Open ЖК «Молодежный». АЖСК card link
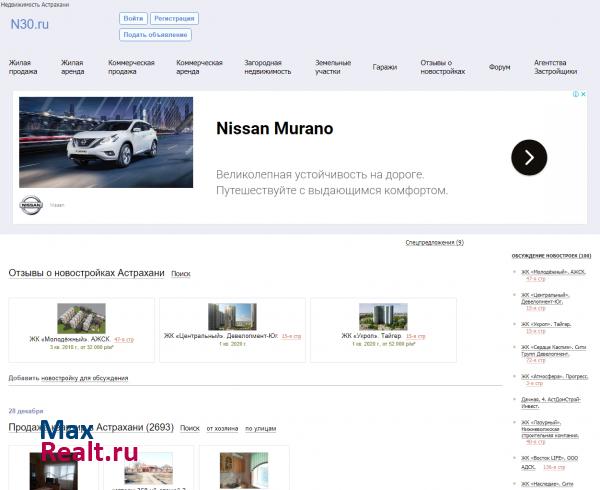 pyautogui.click(x=70, y=339)
